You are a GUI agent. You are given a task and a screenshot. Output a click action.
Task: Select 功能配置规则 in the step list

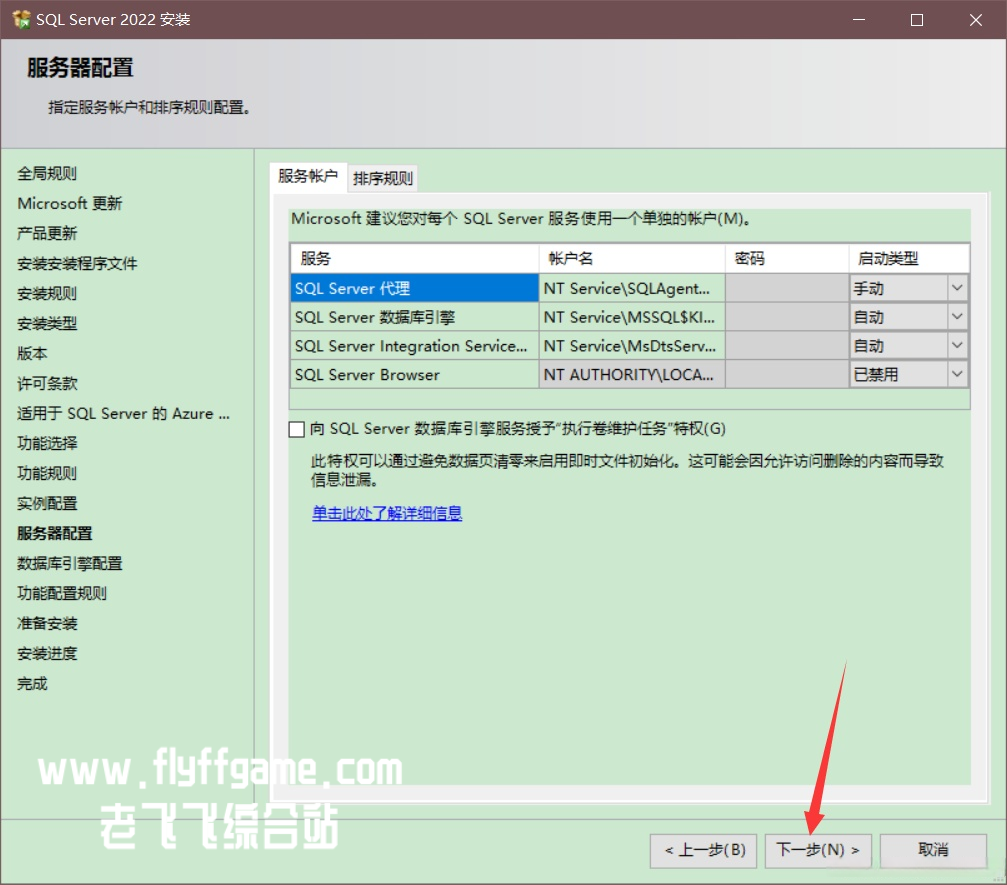62,593
